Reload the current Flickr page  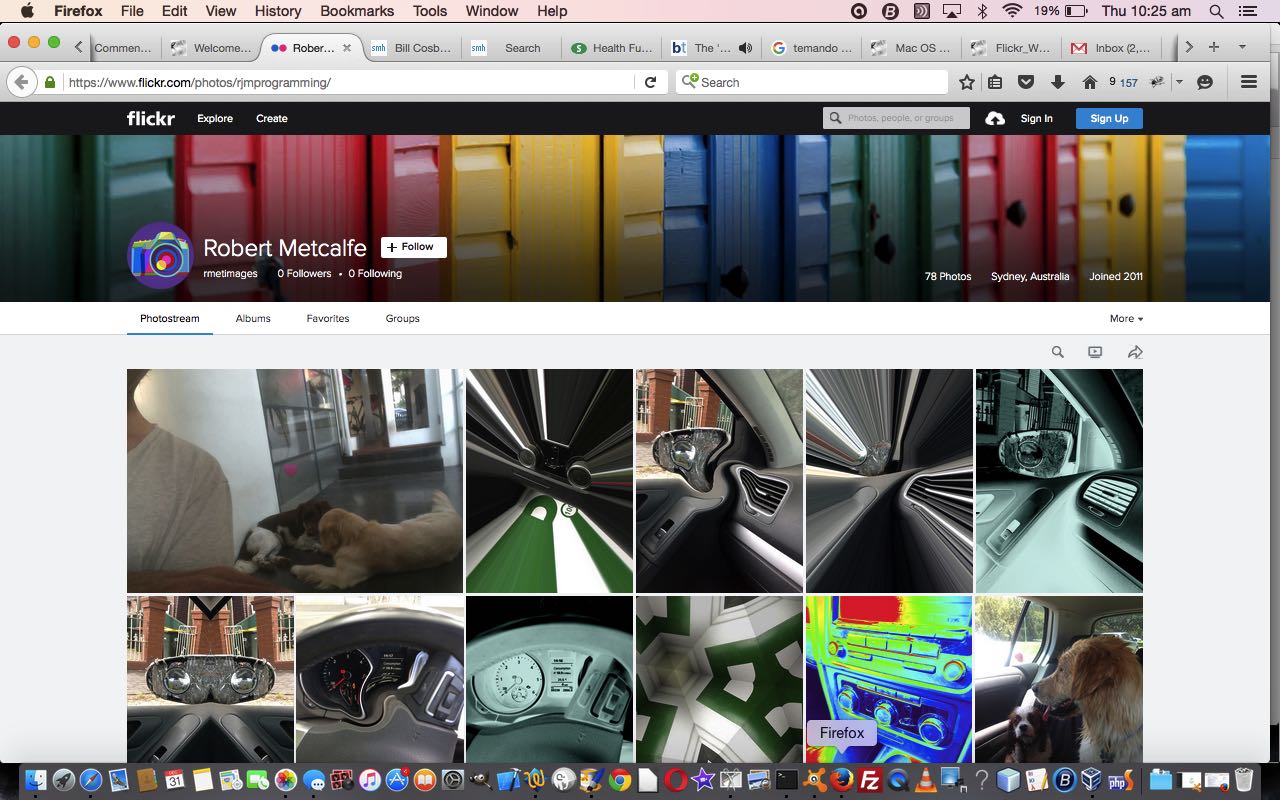[650, 82]
